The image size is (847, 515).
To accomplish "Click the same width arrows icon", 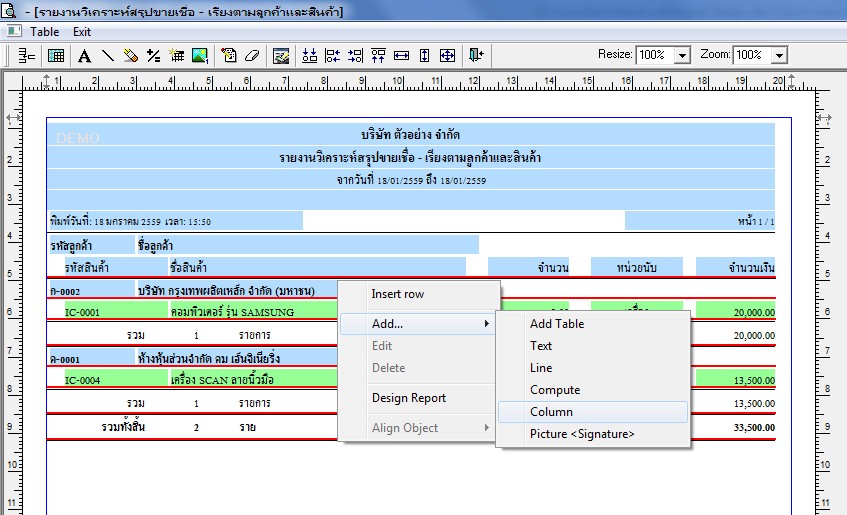I will (401, 56).
